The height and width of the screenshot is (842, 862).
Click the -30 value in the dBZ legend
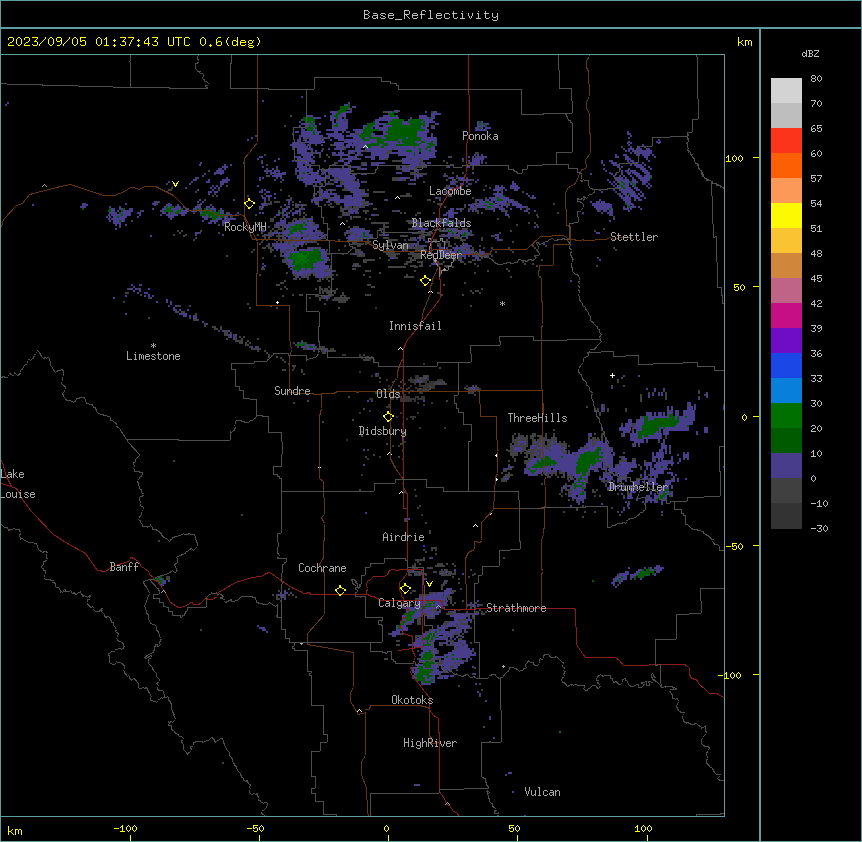coord(819,528)
